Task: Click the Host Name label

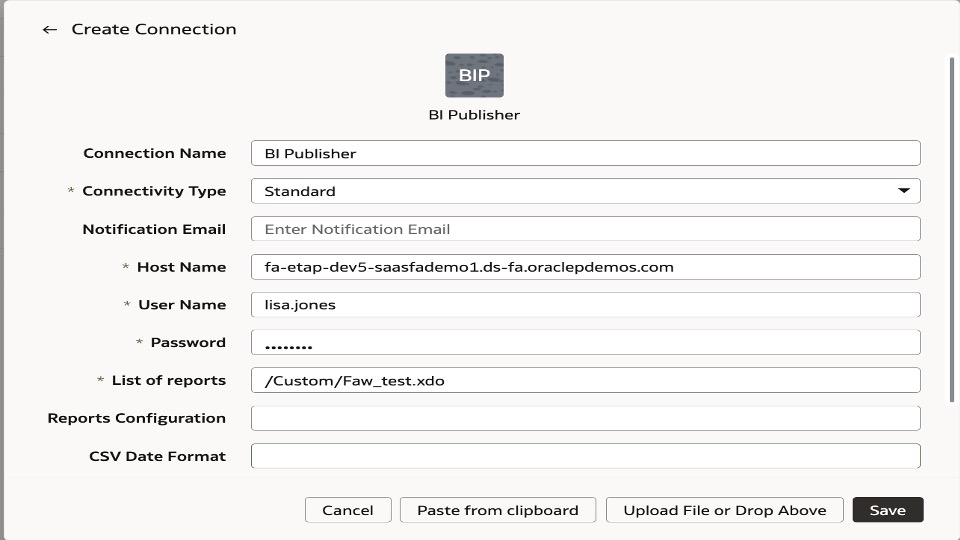Action: 182,267
